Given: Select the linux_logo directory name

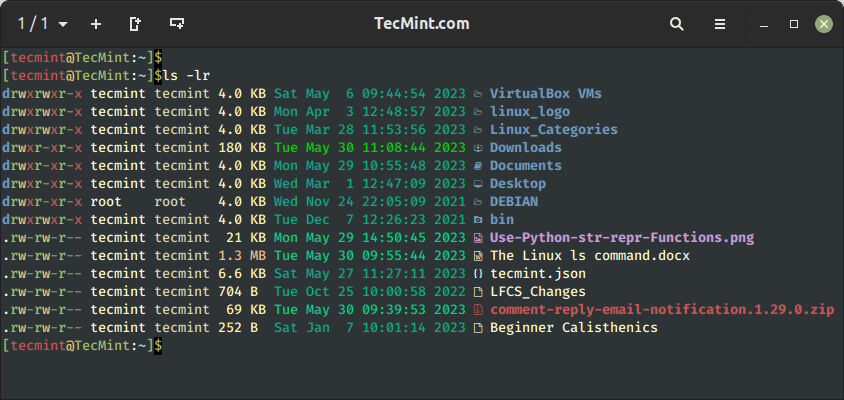Looking at the screenshot, I should coord(530,112).
